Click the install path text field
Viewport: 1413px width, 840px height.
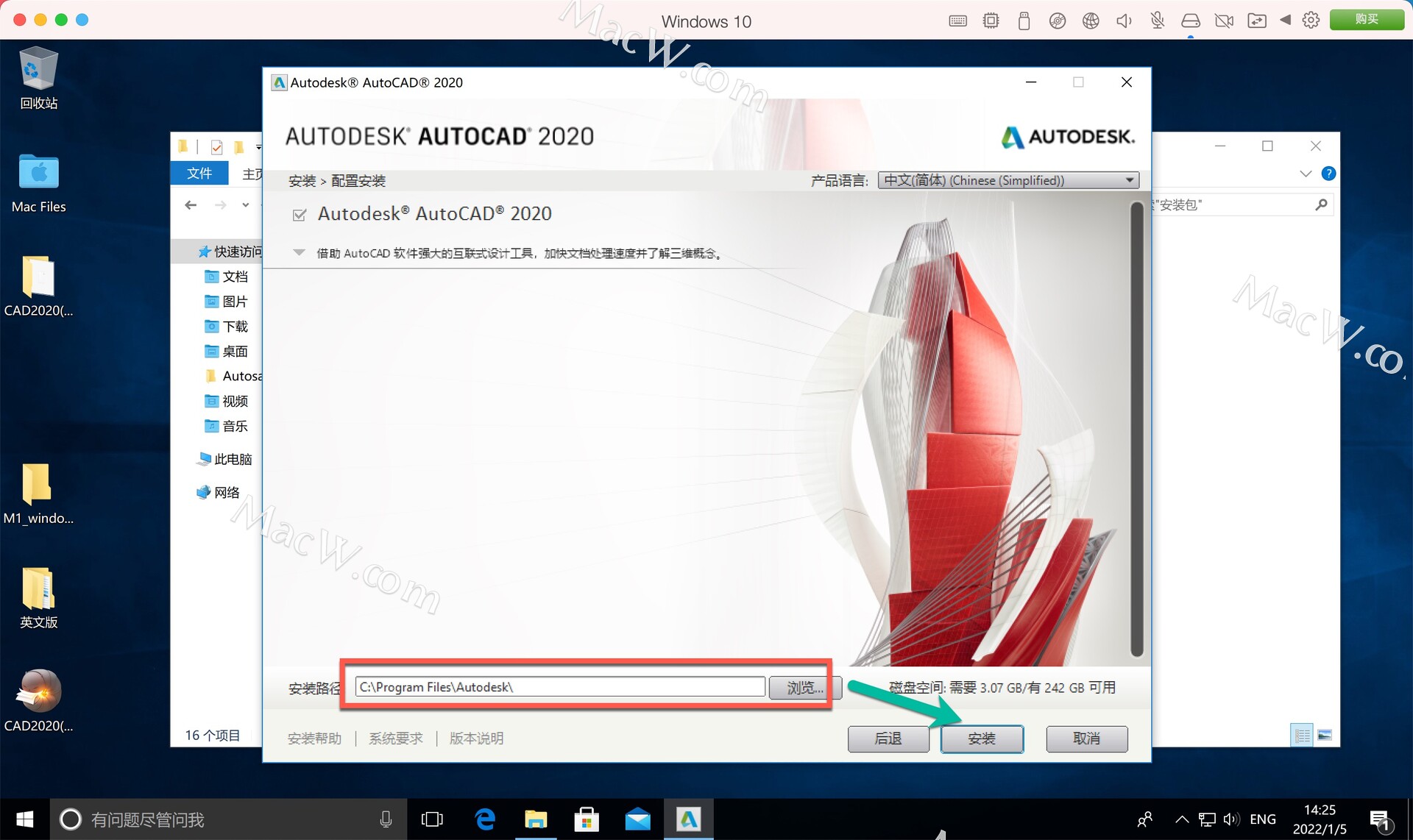559,687
